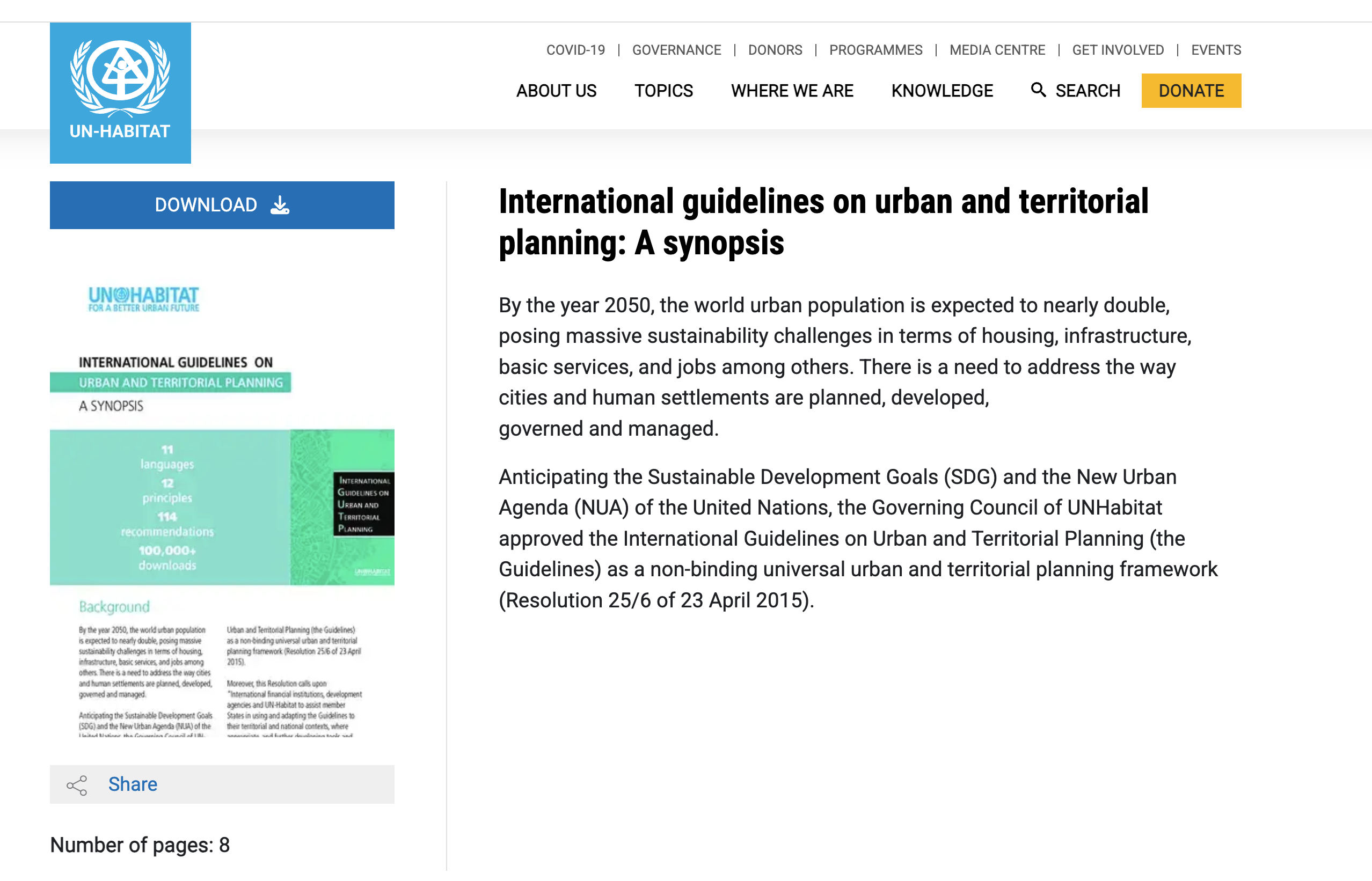This screenshot has height=881, width=1372.
Task: Open the About Us menu
Action: pos(556,90)
